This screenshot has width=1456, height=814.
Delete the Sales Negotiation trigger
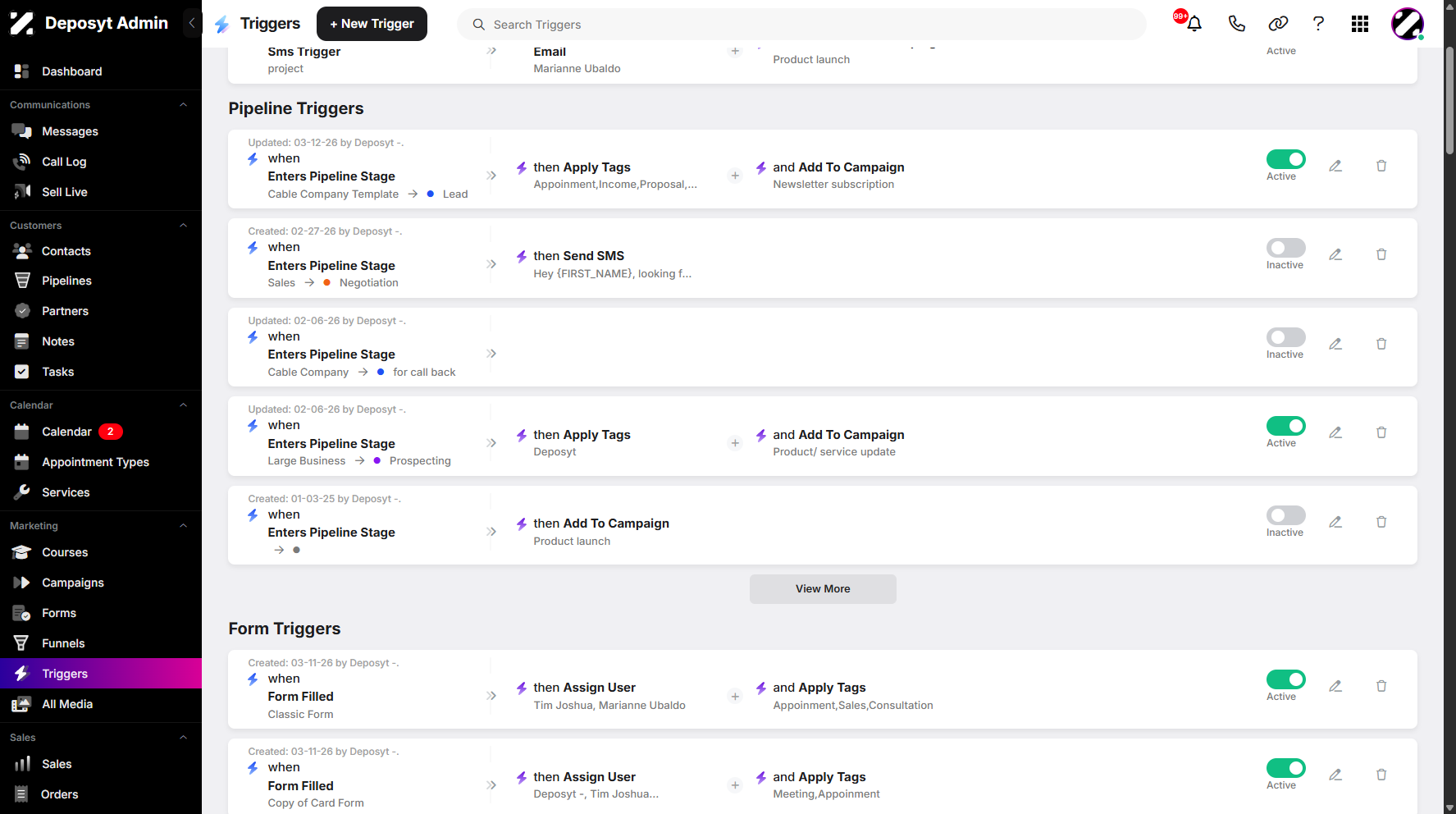pyautogui.click(x=1381, y=254)
